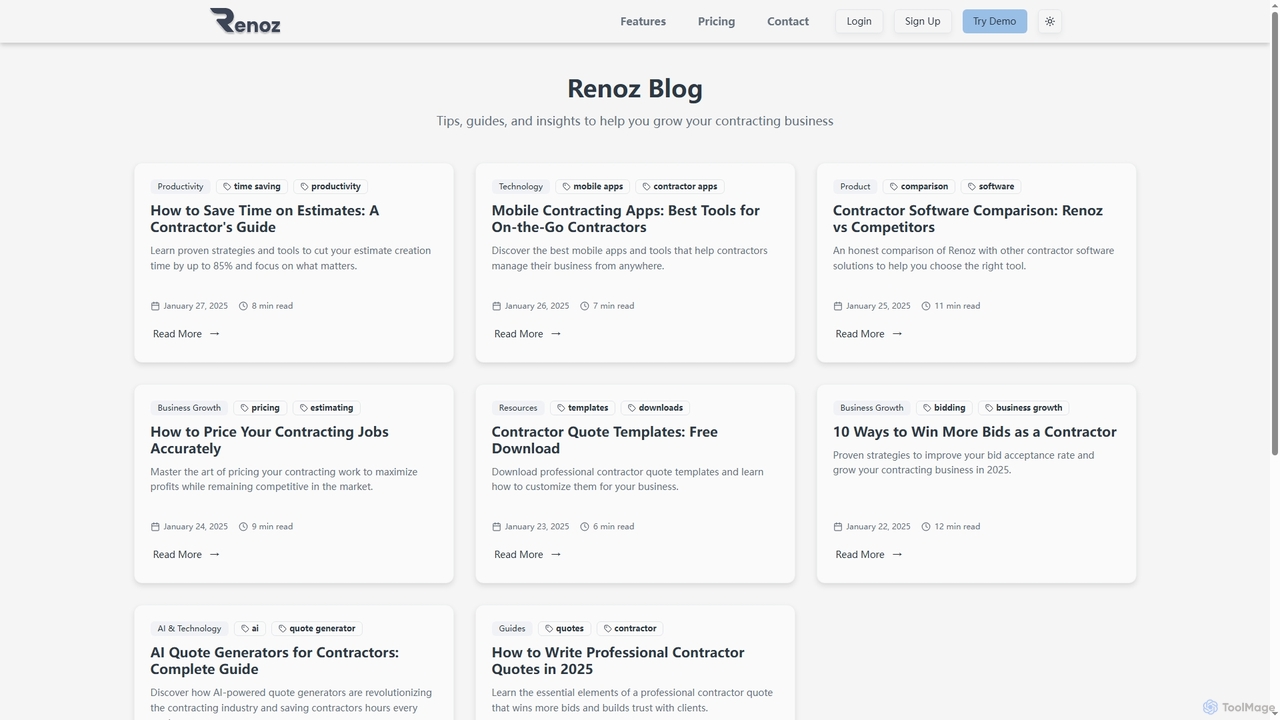Select the 'productivity' tag with tag icon
The width and height of the screenshot is (1280, 720).
331,187
